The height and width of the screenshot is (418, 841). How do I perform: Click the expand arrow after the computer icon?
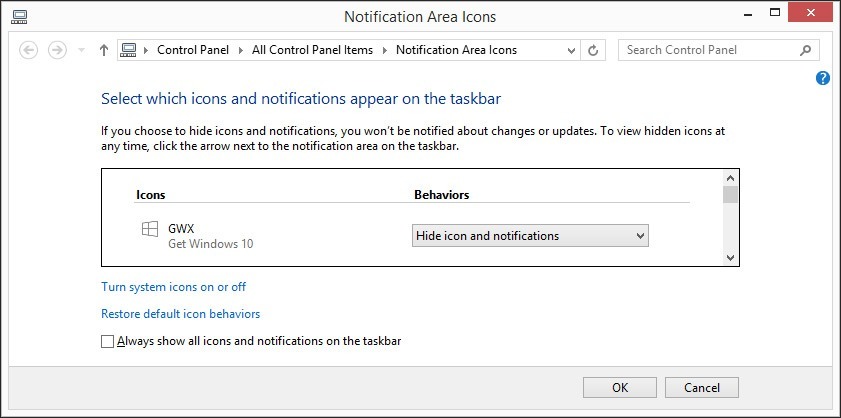pos(145,50)
